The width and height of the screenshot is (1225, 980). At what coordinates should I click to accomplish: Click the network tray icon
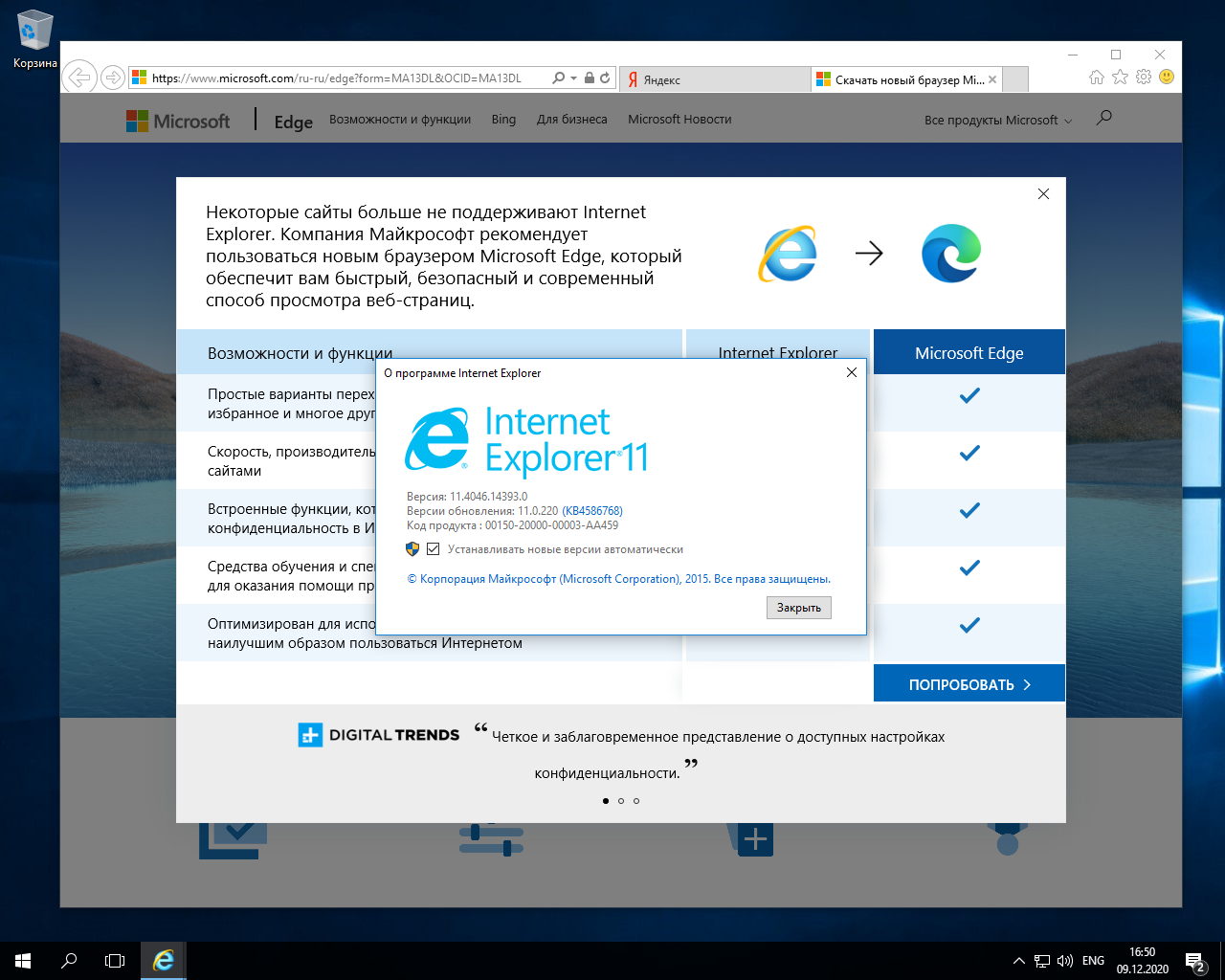[x=1041, y=961]
